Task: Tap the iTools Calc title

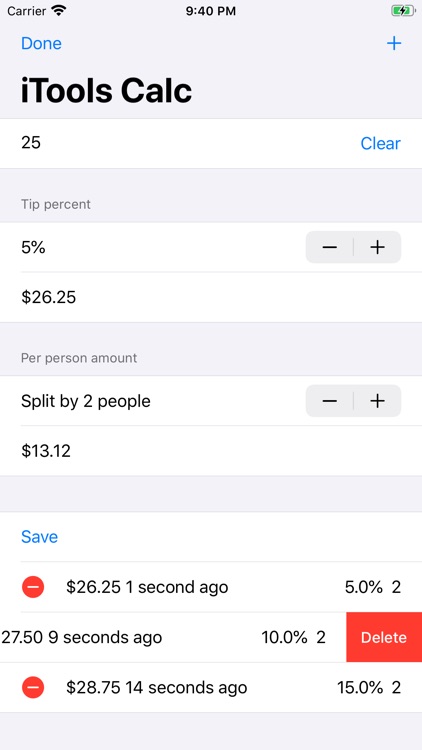Action: [x=106, y=91]
